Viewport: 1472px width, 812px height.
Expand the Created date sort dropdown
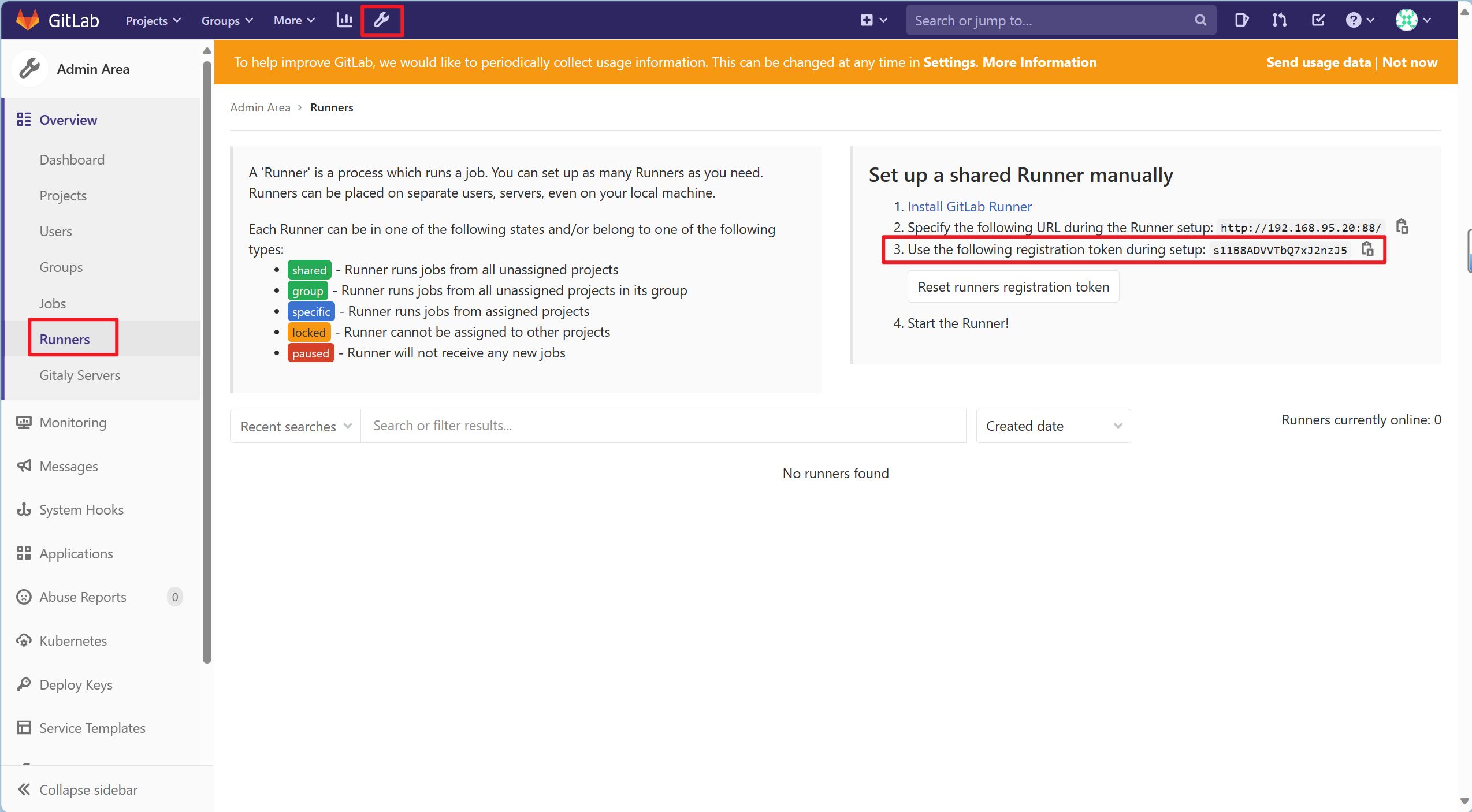pos(1053,426)
